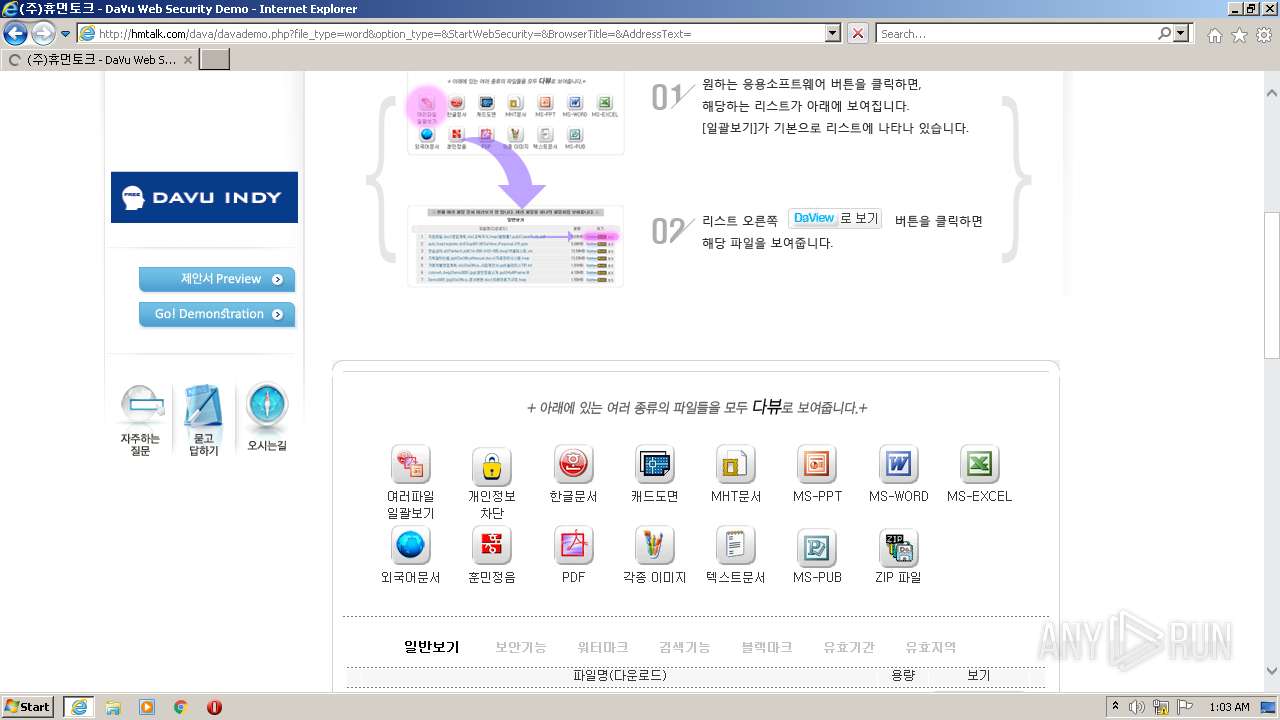Open Internet Explorer taskbar icon
Viewport: 1280px width, 720px height.
(78, 707)
